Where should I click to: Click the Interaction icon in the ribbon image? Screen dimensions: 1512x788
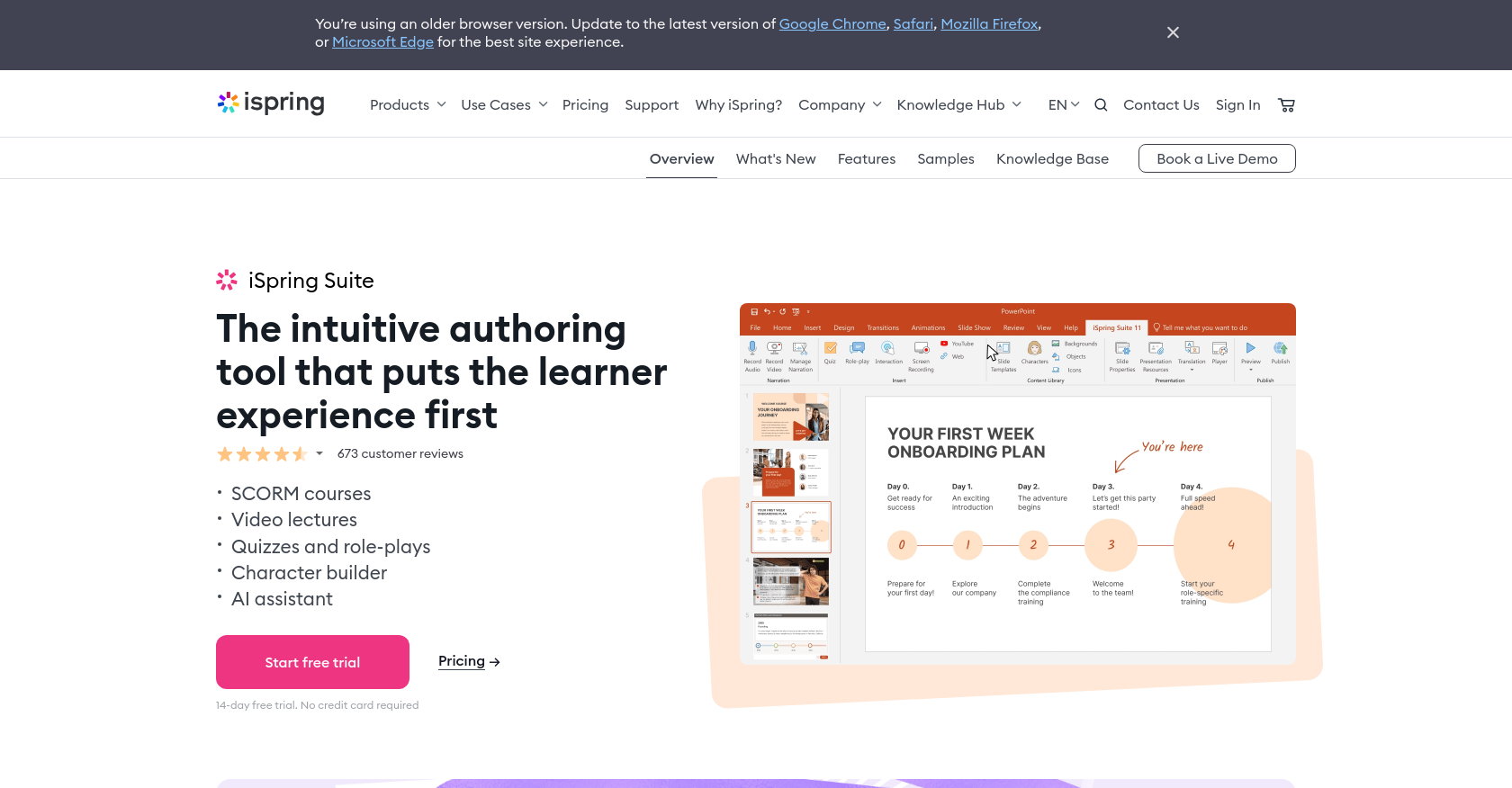tap(888, 348)
